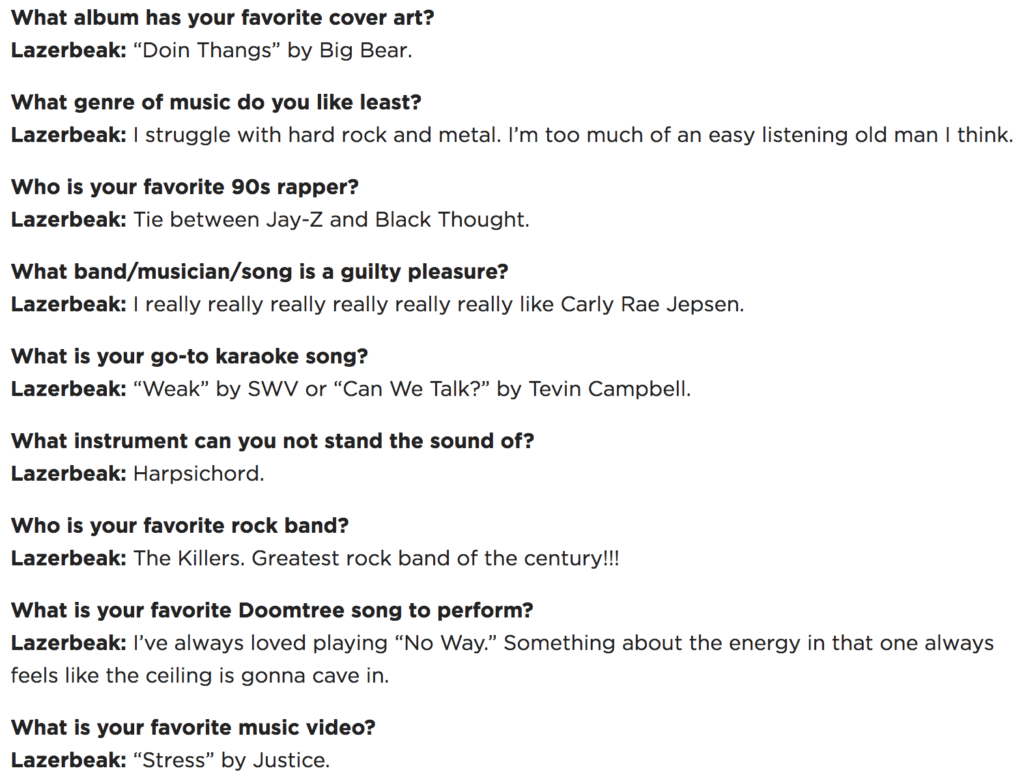Click the favorite 90s rapper question
The image size is (1024, 779).
click(185, 187)
